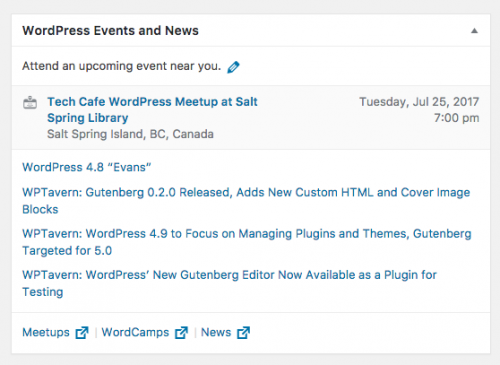The image size is (500, 365).
Task: Open the Tech Cafe WordPress Meetup link
Action: [152, 110]
